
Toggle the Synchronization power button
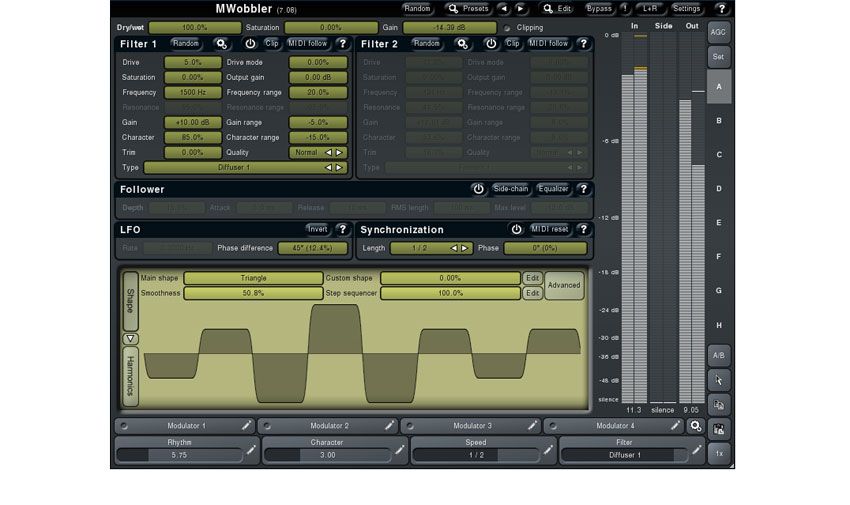pos(516,229)
